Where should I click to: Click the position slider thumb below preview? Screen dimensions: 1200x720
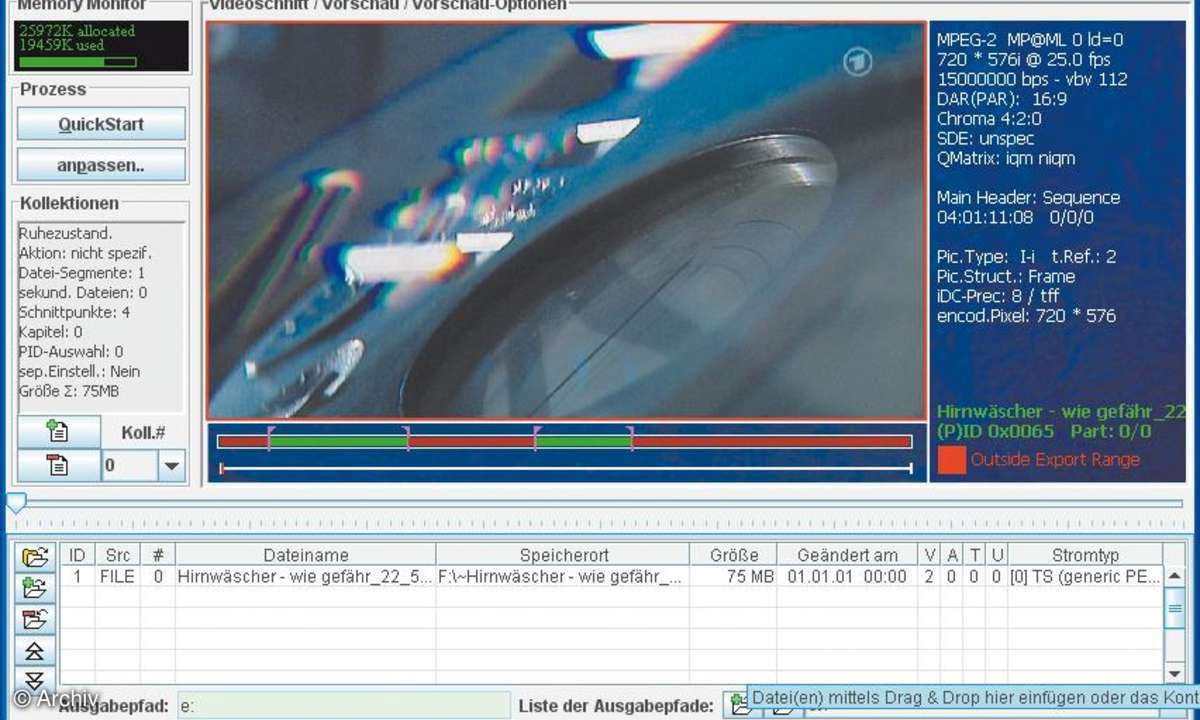click(16, 501)
